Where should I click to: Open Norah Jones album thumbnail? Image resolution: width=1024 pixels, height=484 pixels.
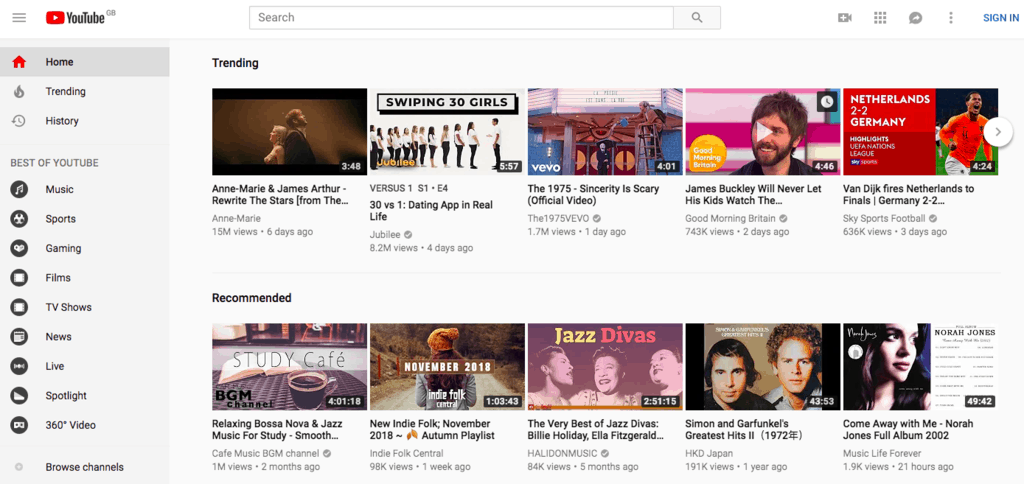(920, 366)
